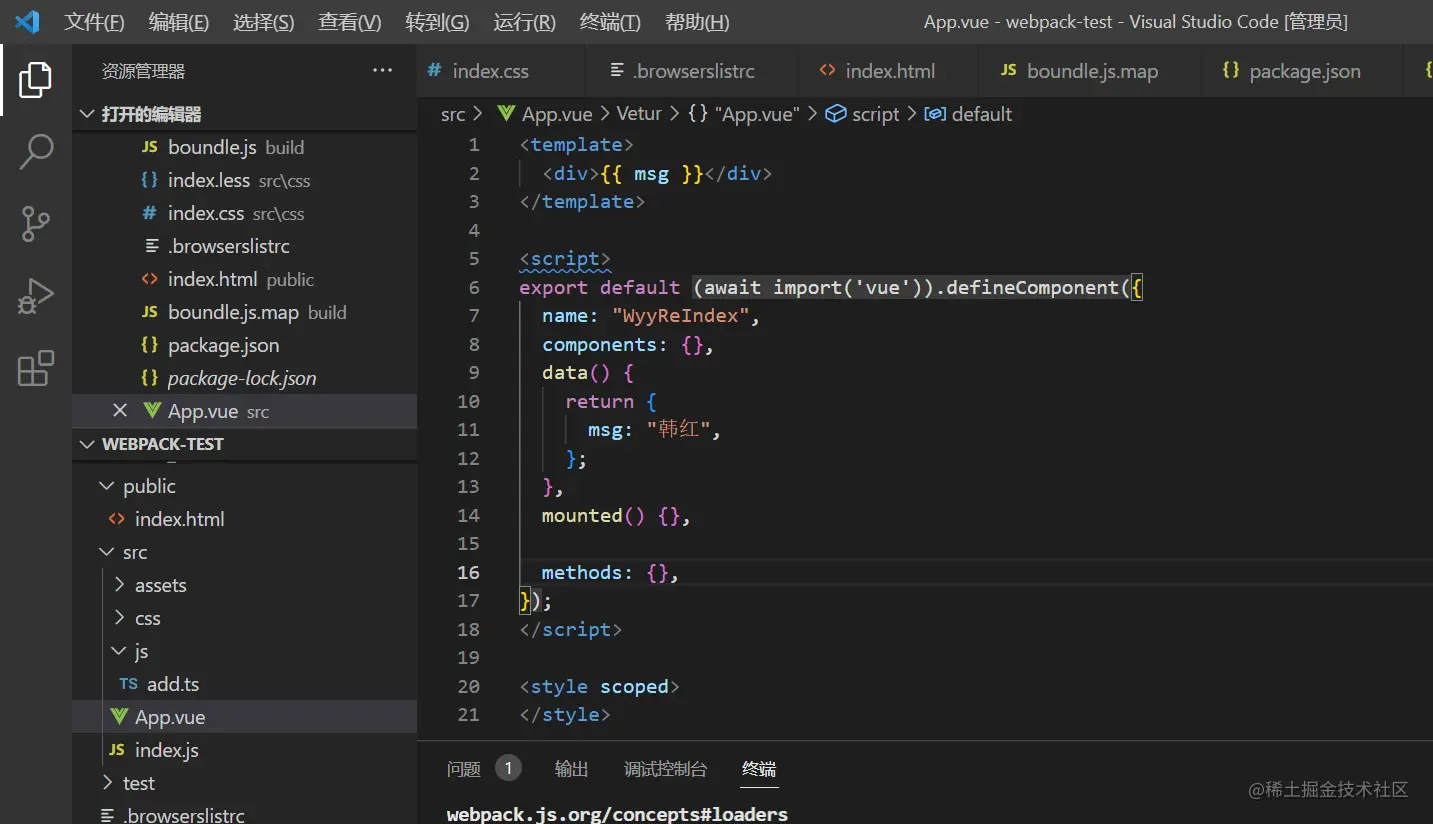Click the braces icon beside package.json in open editors
1433x824 pixels.
[x=150, y=345]
